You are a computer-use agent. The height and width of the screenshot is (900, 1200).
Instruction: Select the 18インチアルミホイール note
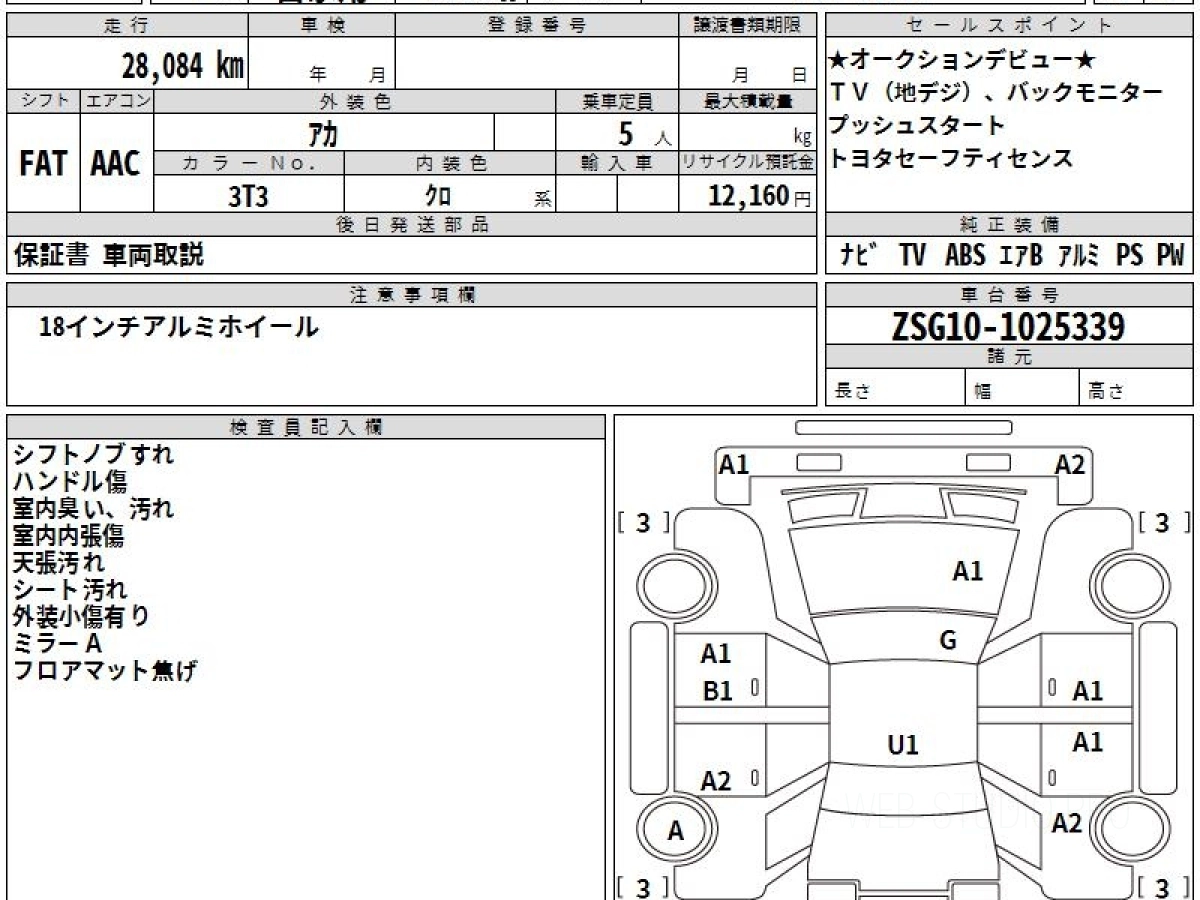[x=178, y=326]
